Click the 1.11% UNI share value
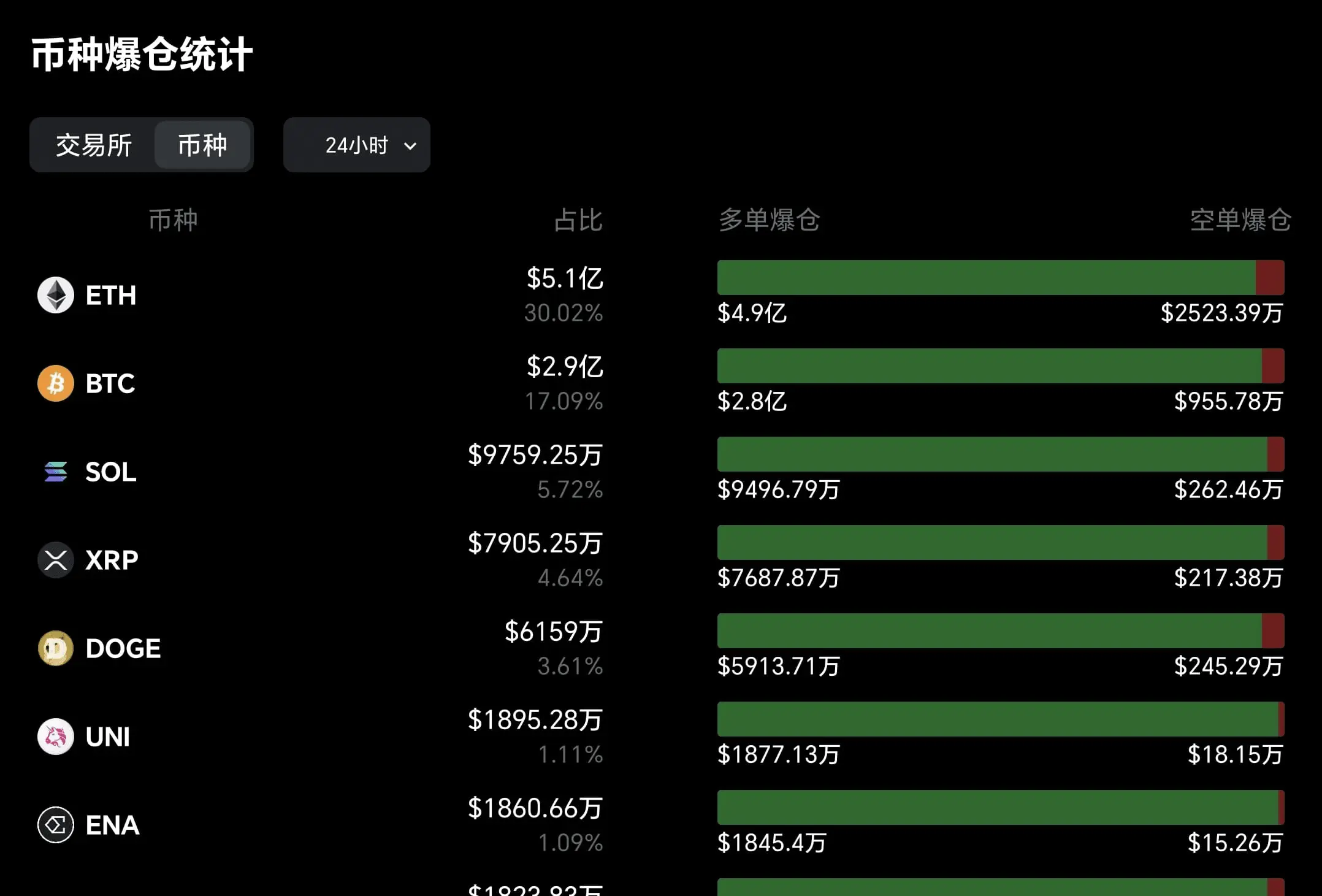Screen dimensions: 1322x896 click(570, 754)
